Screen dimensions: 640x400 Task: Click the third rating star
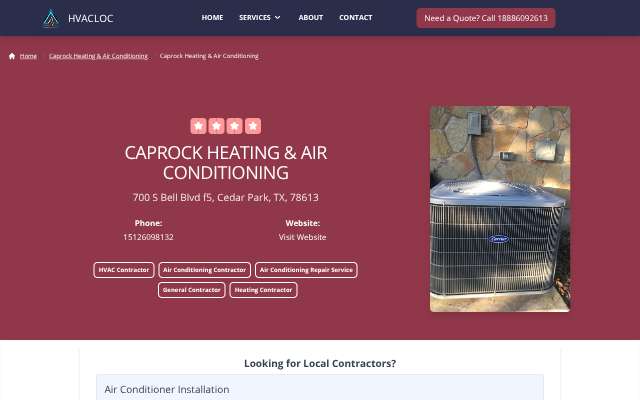(x=235, y=126)
